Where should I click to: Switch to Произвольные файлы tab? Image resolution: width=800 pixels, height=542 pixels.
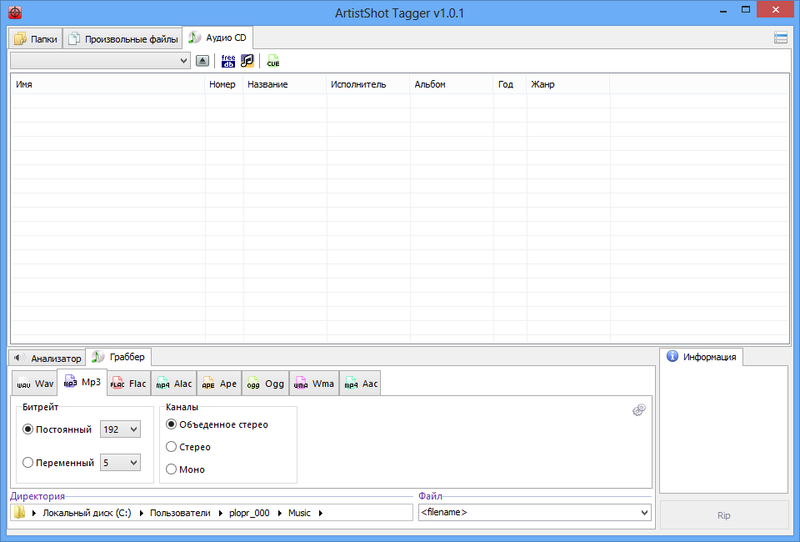point(123,39)
